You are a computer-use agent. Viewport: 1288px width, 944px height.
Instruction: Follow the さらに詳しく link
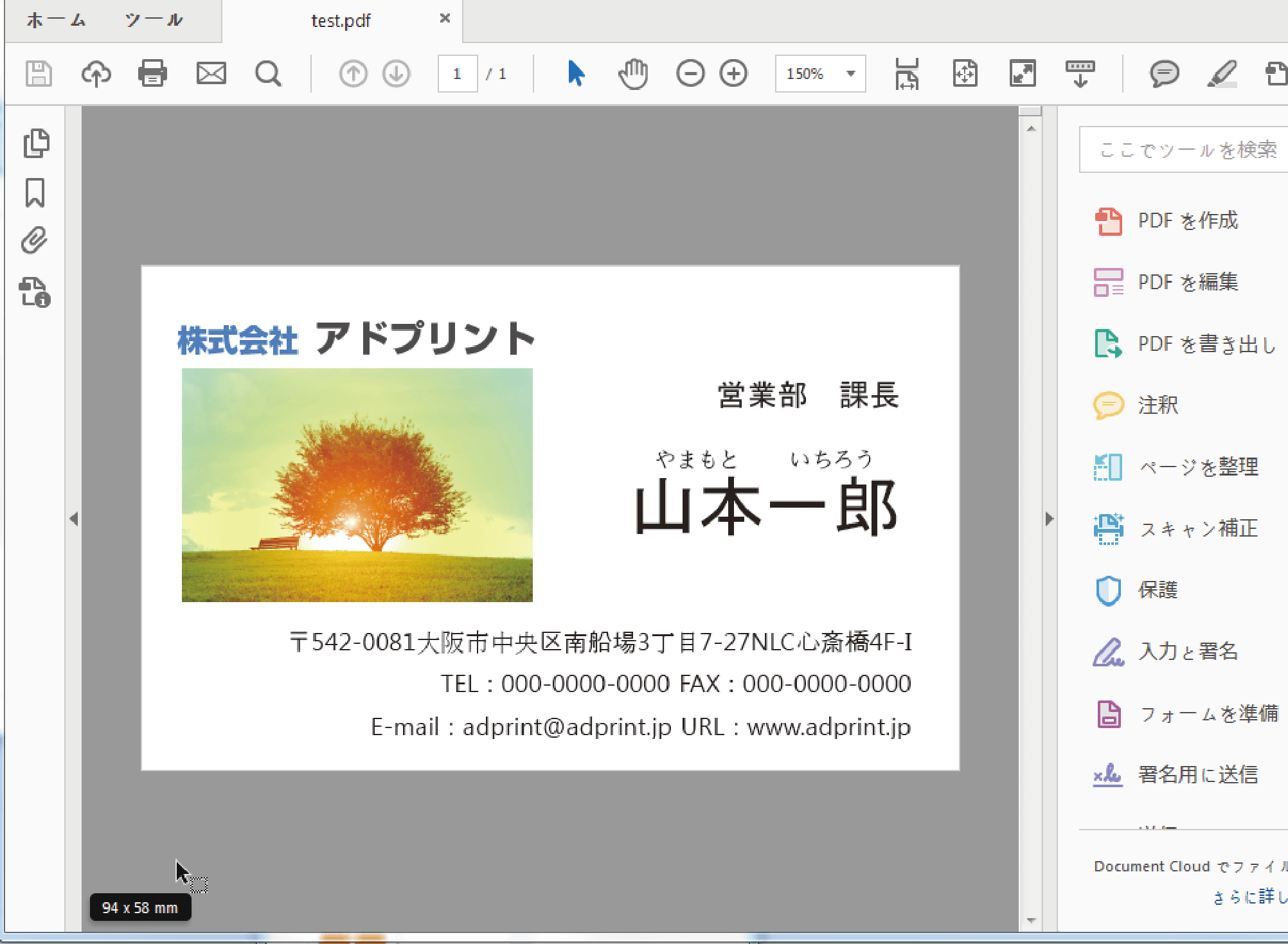[1250, 896]
